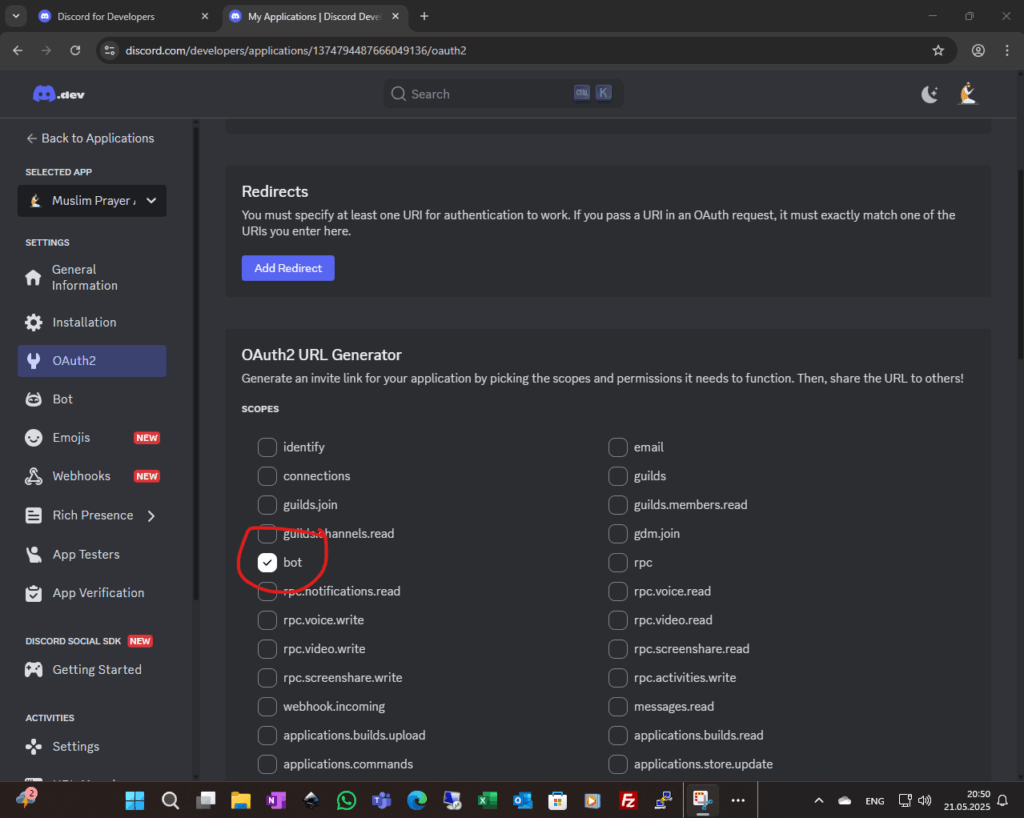1024x818 pixels.
Task: Open the Getting Started SDK page
Action: 92,669
